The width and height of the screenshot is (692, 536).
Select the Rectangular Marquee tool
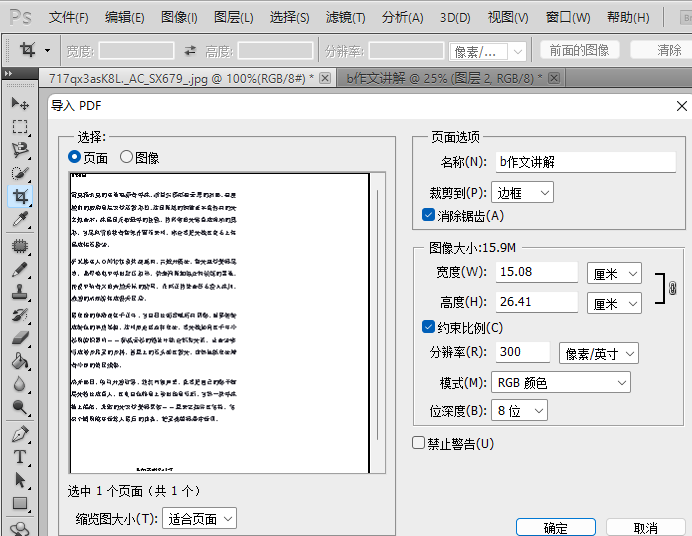pos(20,127)
